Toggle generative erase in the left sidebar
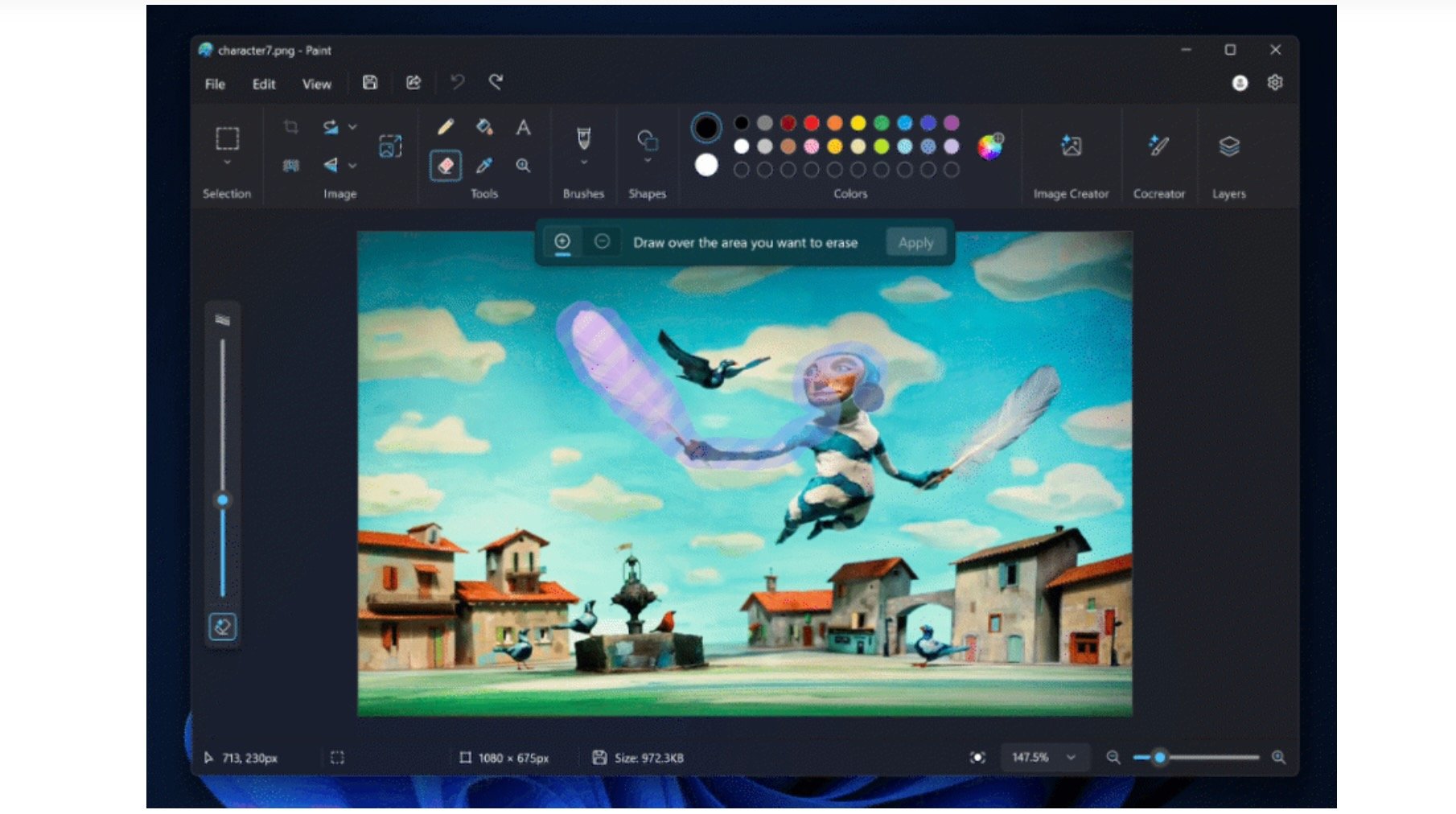 click(222, 627)
